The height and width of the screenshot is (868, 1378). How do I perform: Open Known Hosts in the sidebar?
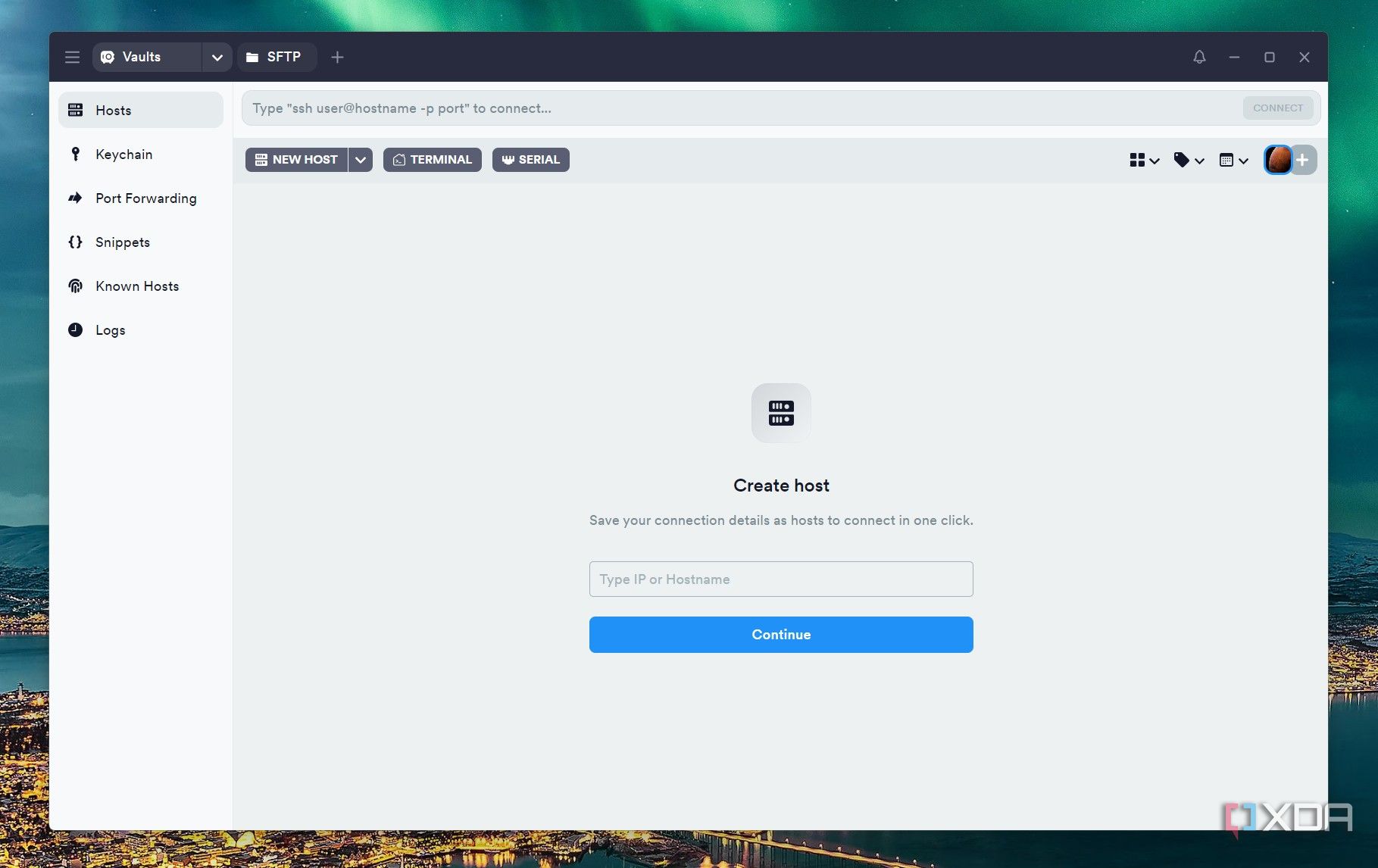click(141, 286)
